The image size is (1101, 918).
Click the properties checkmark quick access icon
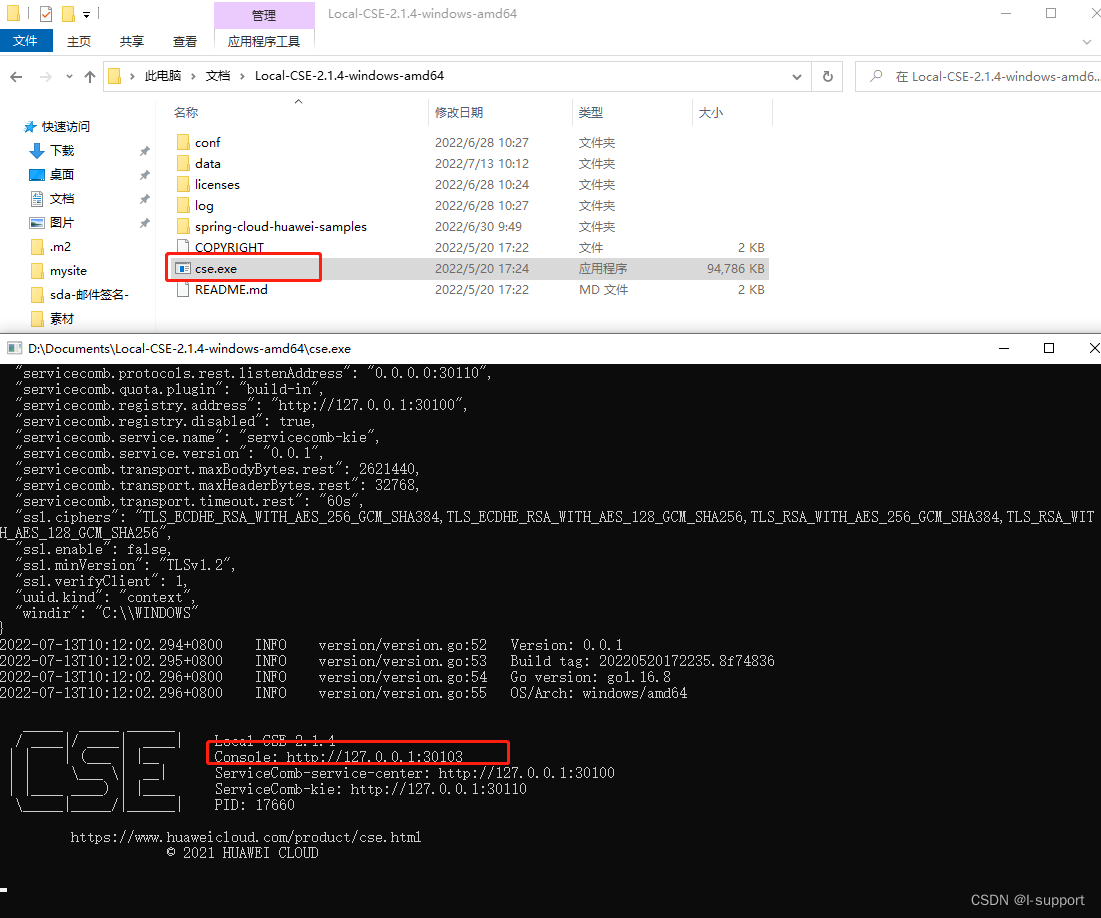(46, 13)
